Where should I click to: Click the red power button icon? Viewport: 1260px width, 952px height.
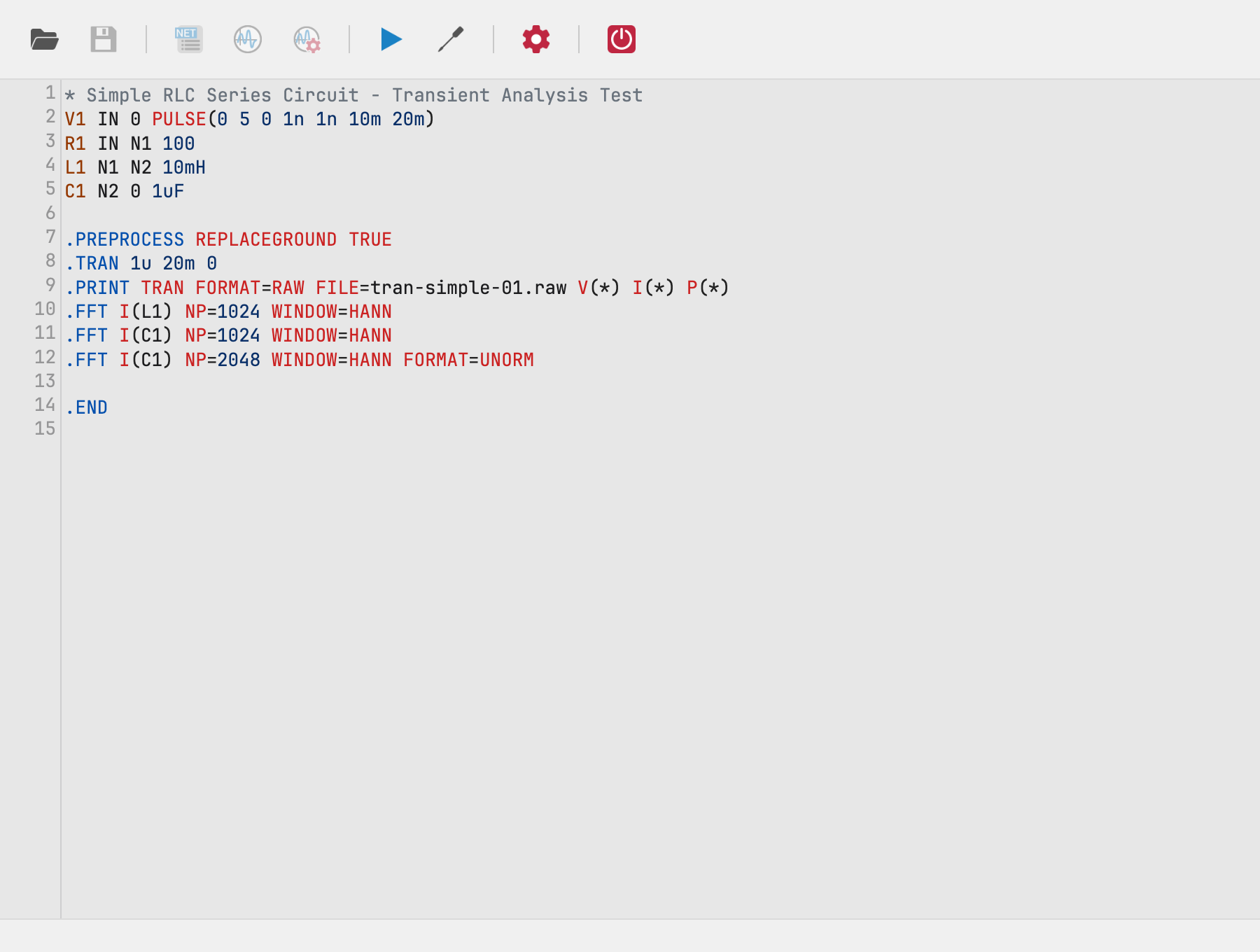[622, 39]
